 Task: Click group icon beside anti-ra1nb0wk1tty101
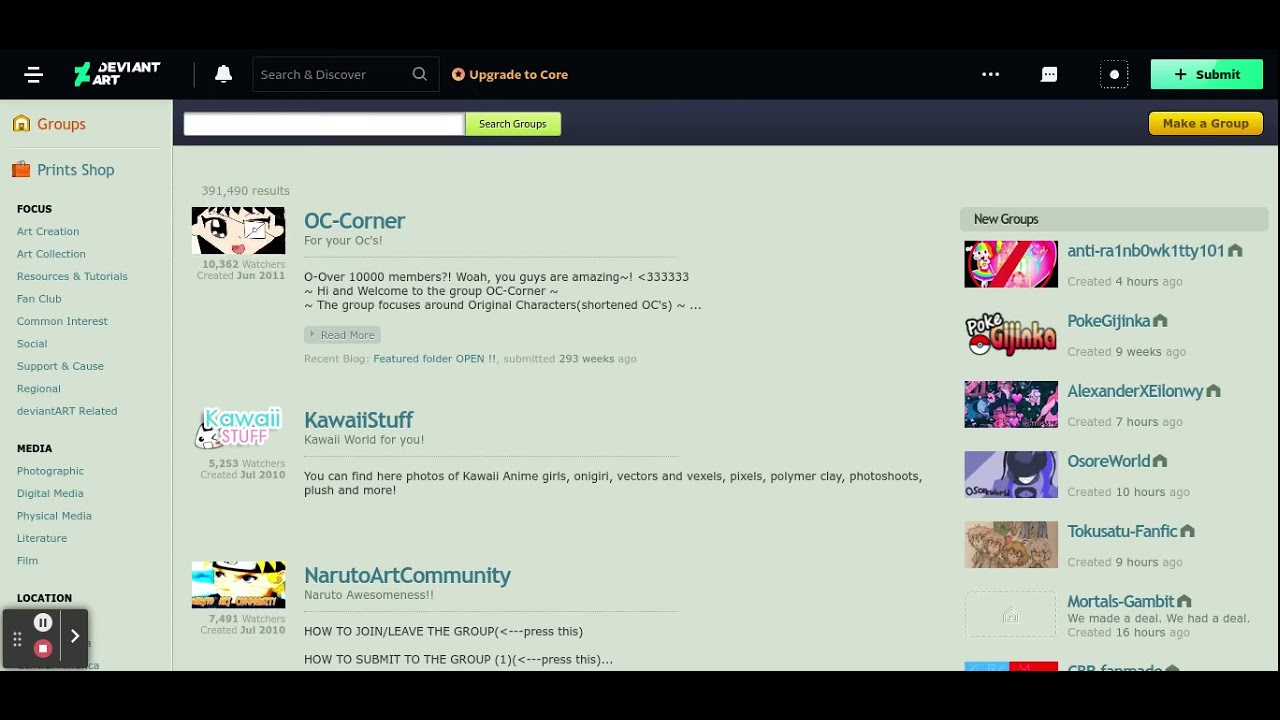(x=1235, y=251)
